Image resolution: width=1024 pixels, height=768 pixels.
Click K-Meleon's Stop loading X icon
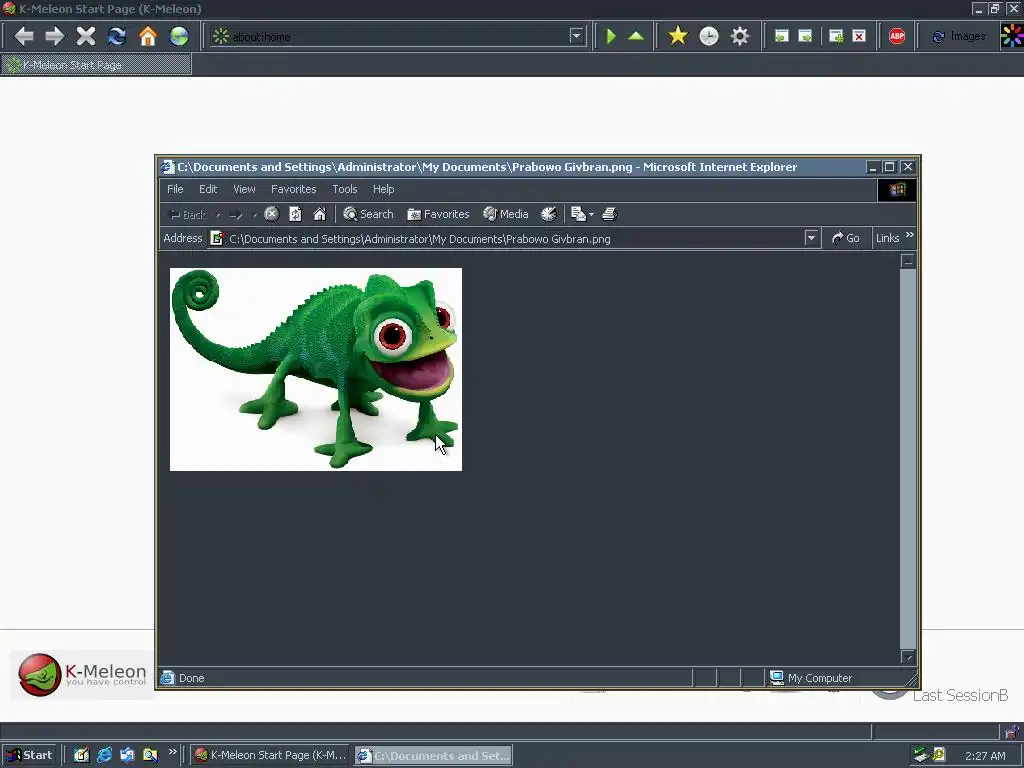tap(86, 36)
